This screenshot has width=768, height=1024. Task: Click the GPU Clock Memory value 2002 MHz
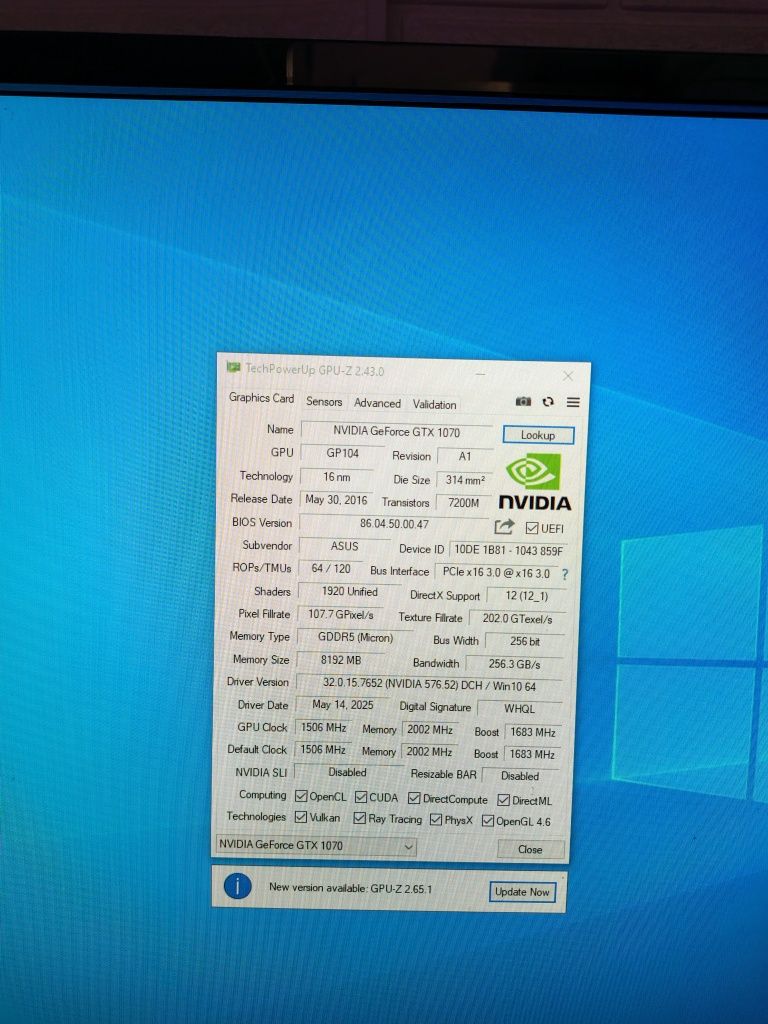[x=430, y=729]
